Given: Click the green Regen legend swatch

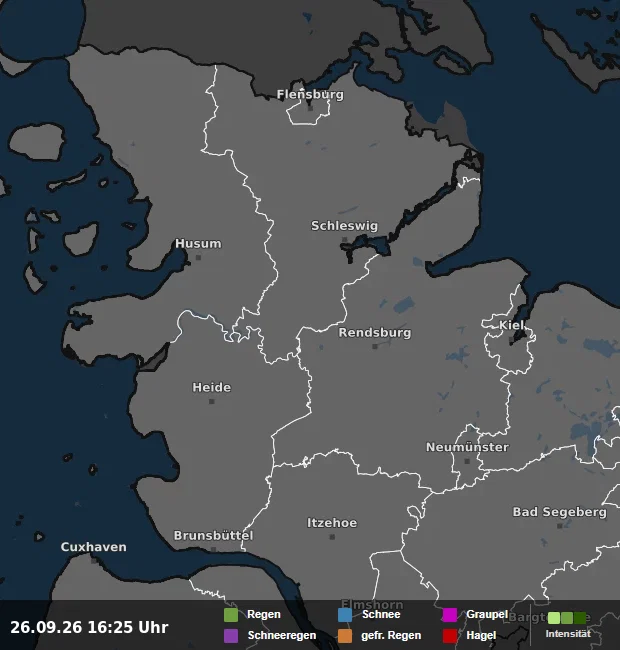Looking at the screenshot, I should pos(231,615).
